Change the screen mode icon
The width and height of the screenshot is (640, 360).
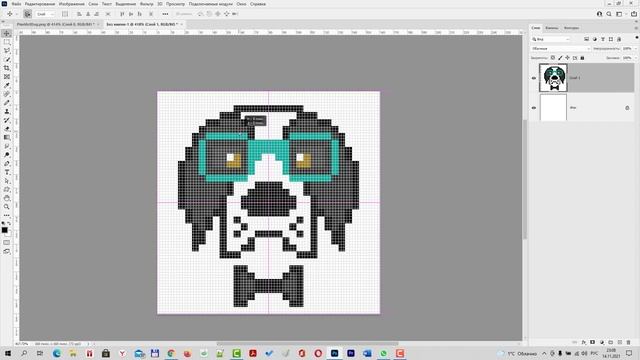click(7, 251)
